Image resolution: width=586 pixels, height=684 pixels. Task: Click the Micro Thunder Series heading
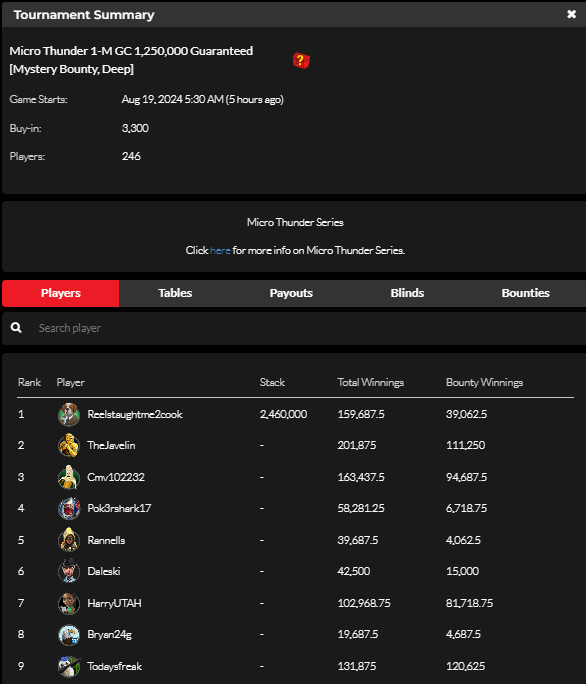click(295, 222)
